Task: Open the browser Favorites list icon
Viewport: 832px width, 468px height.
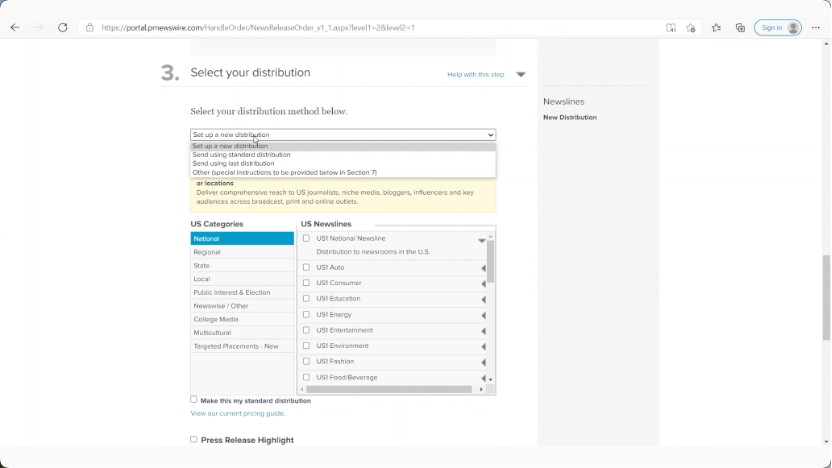Action: (x=716, y=28)
